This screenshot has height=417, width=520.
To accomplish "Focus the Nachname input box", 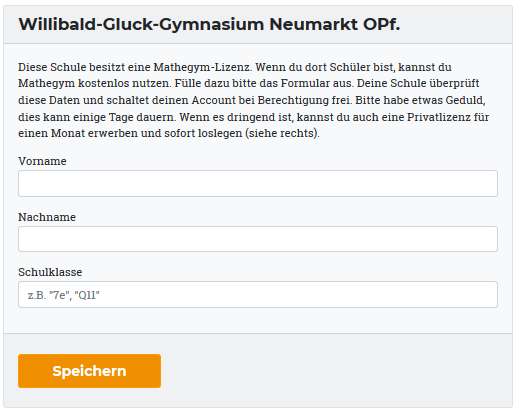I will 258,239.
